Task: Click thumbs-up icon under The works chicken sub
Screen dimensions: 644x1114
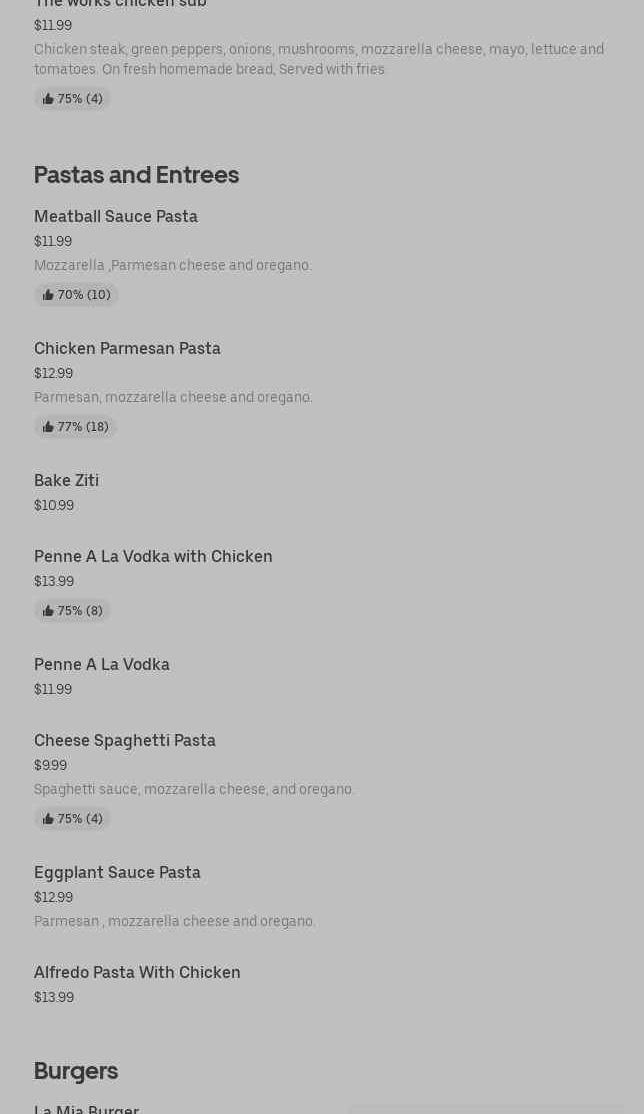Action: (x=48, y=99)
